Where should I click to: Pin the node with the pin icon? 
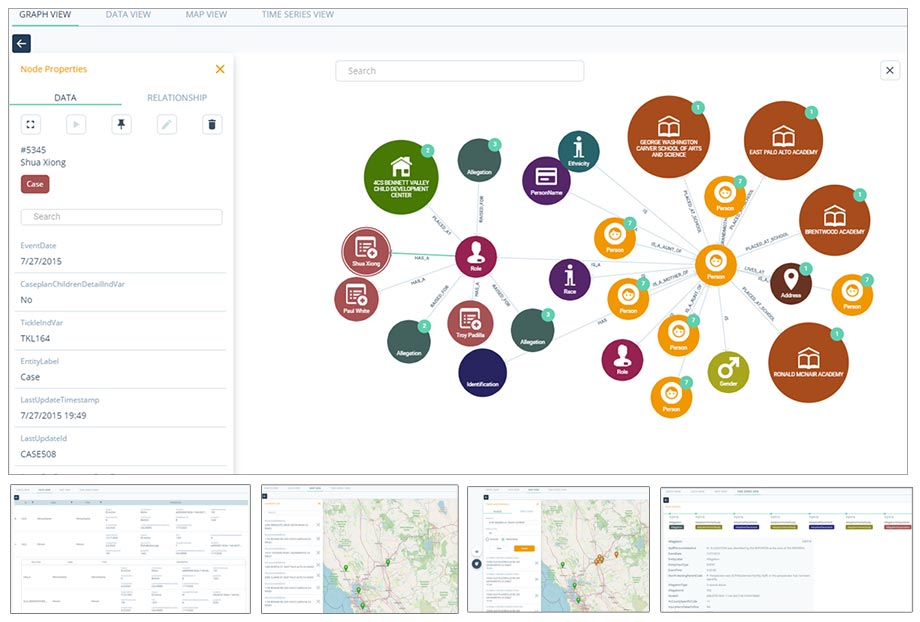pyautogui.click(x=121, y=124)
